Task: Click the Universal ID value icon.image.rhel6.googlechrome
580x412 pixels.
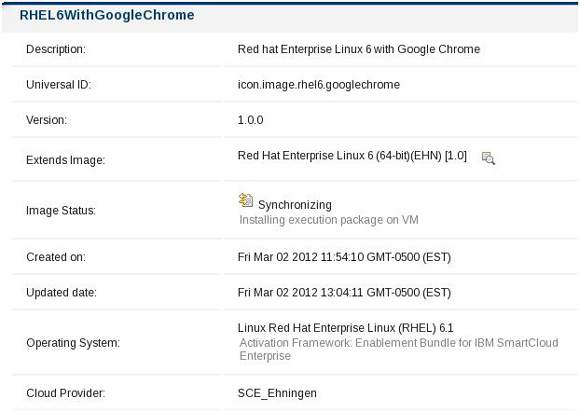Action: pyautogui.click(x=319, y=85)
